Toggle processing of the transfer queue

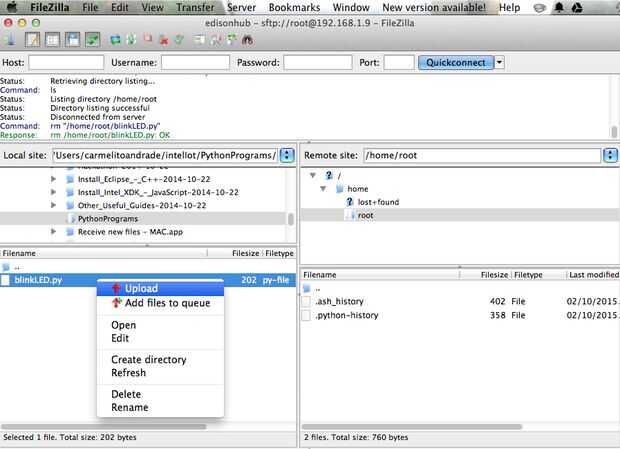[x=131, y=40]
